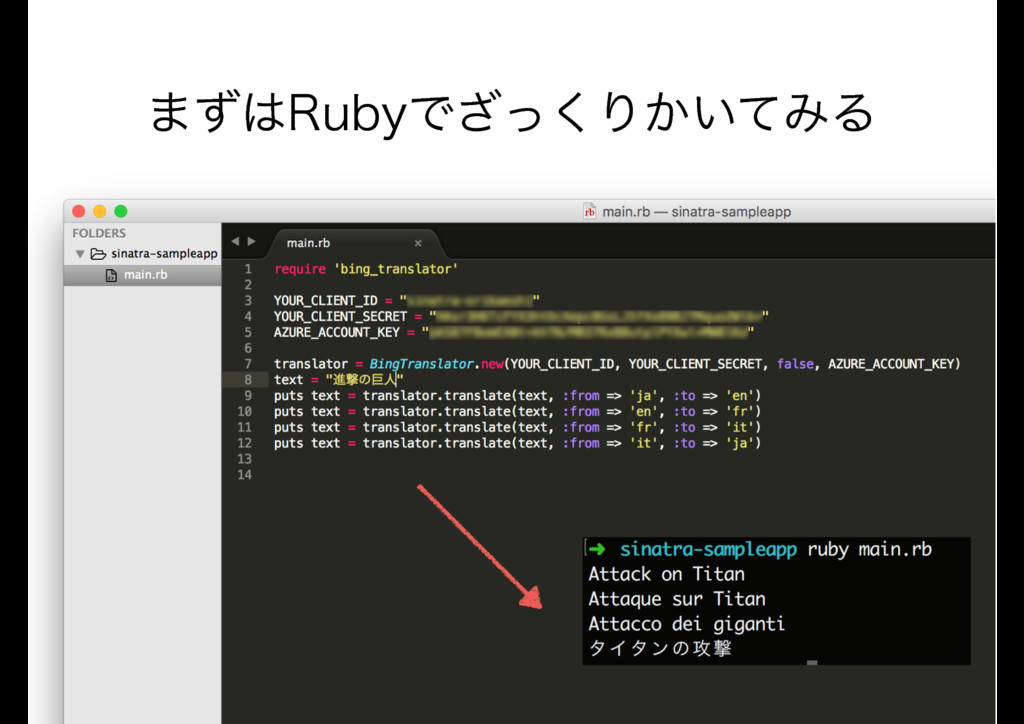The width and height of the screenshot is (1024, 724).
Task: Click BingTranslator class name on line 7
Action: 421,364
